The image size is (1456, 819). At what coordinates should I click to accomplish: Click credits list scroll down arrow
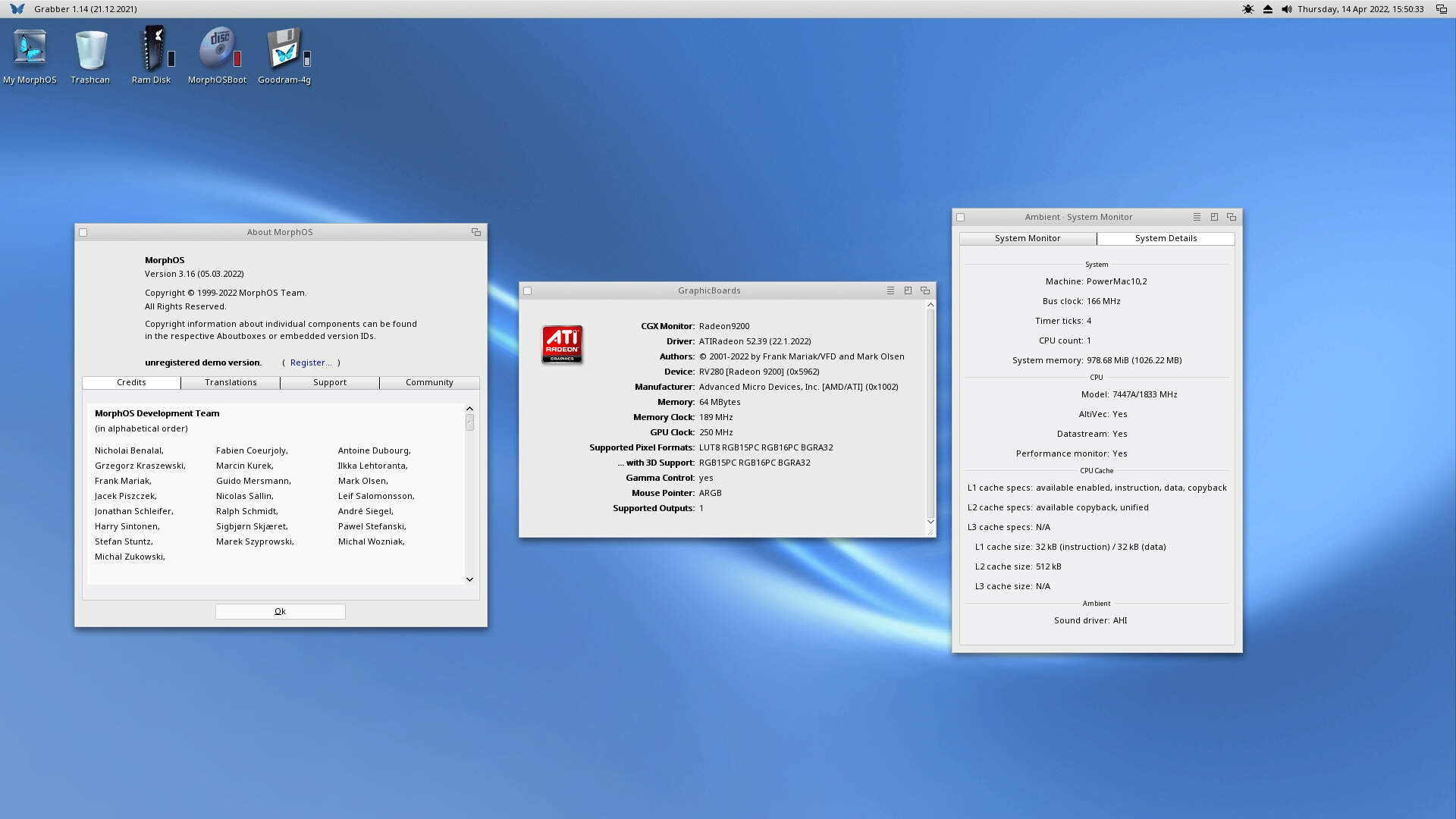(x=469, y=579)
